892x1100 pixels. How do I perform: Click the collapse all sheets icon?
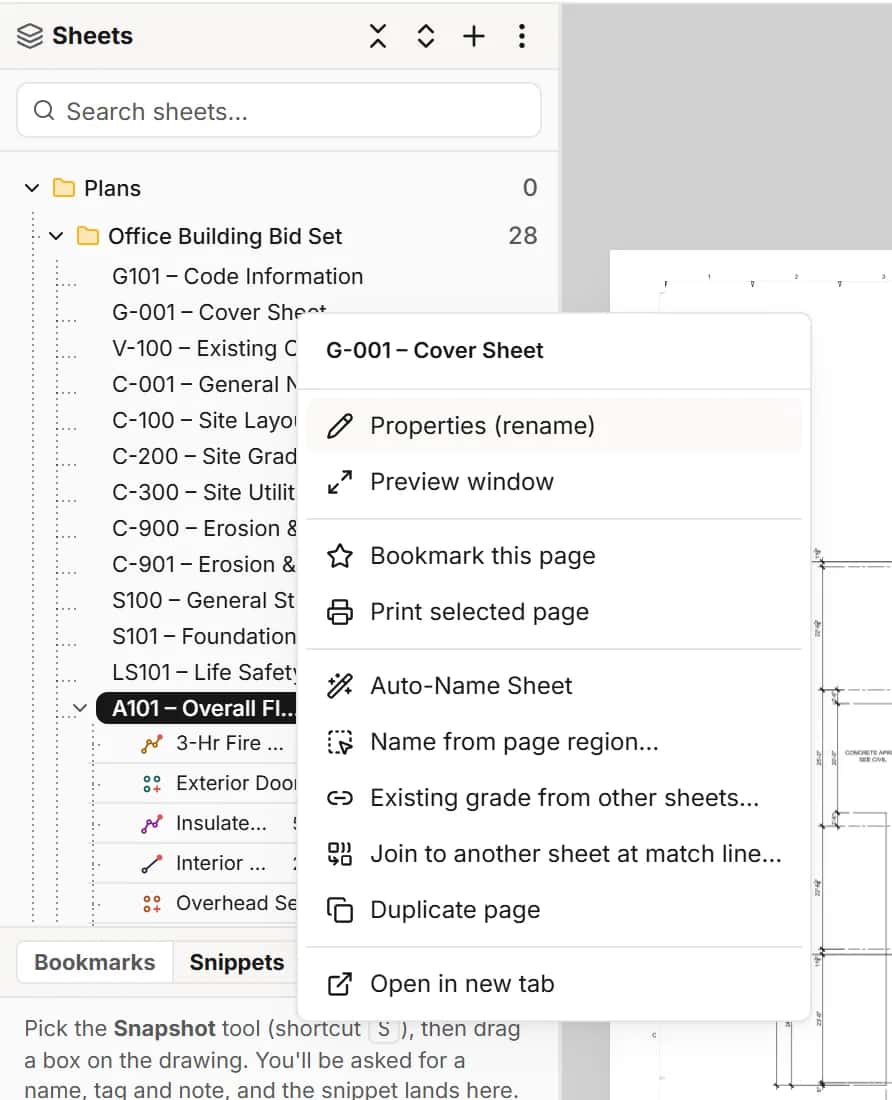click(378, 36)
